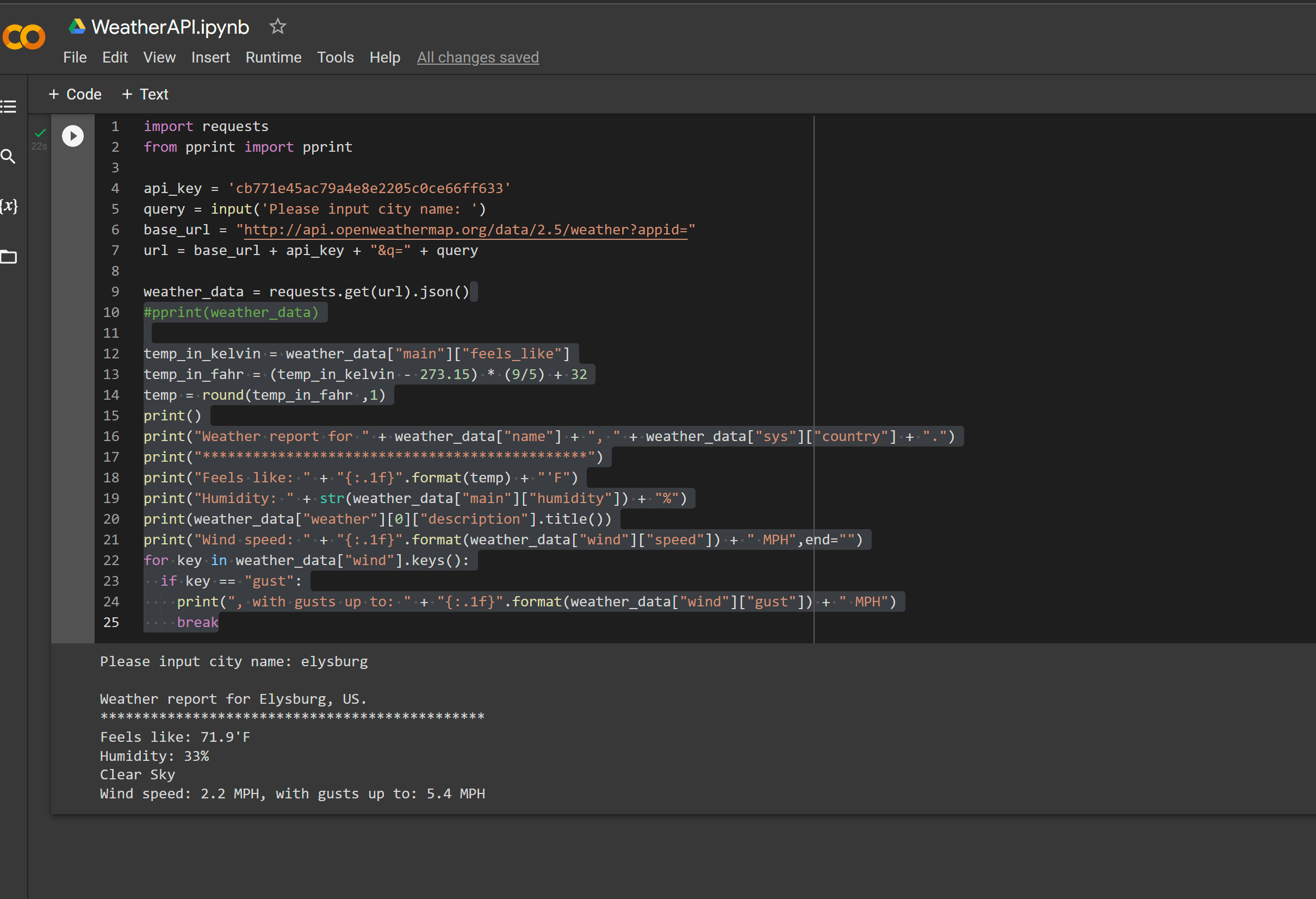Open the table of contents sidebar icon
Screen dimensions: 1316x899
tap(9, 107)
